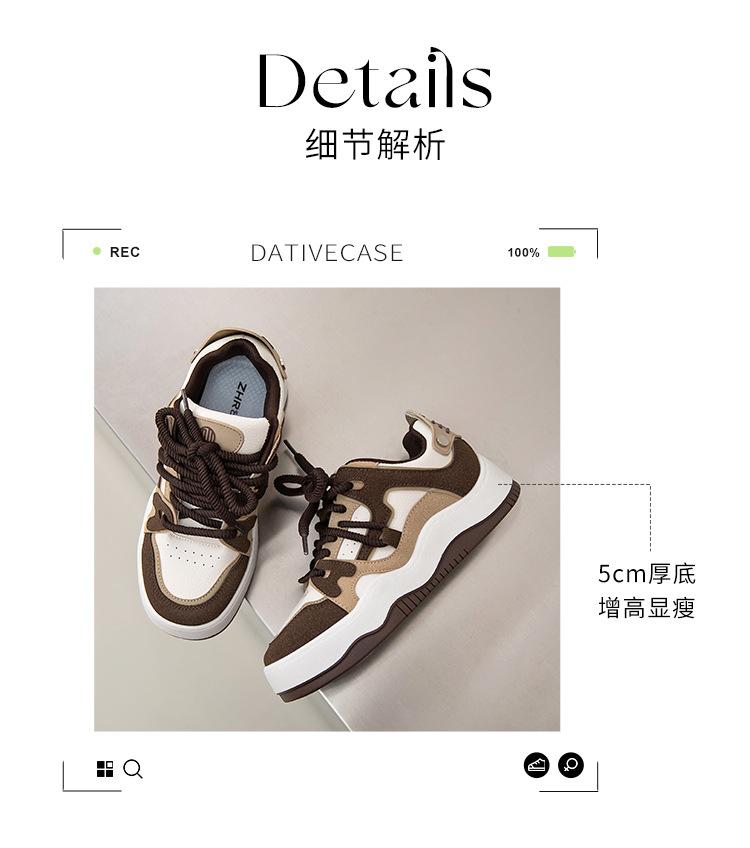Click the metal heel tab of right sneaker

443,435
